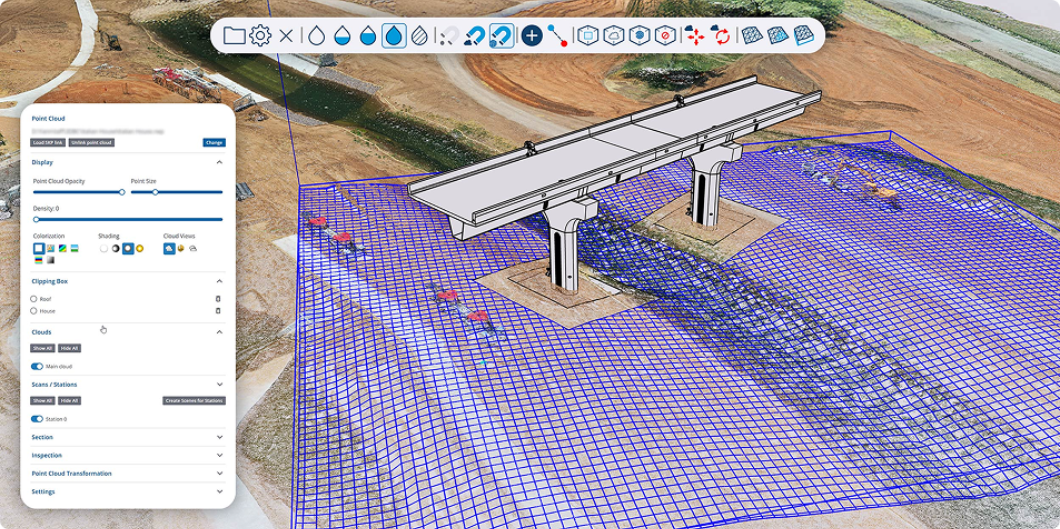Image resolution: width=1060 pixels, height=529 pixels.
Task: Click the Unlink point cloud button
Action: pyautogui.click(x=91, y=143)
